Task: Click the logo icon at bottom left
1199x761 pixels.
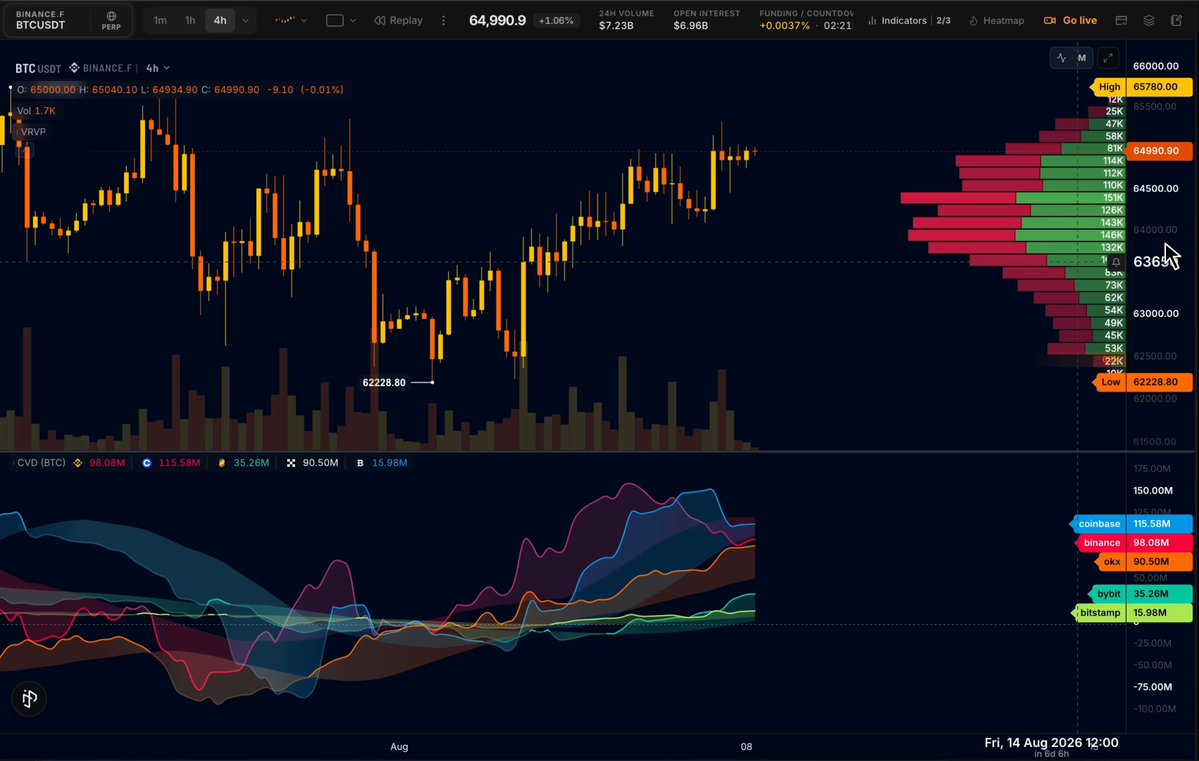Action: 29,698
